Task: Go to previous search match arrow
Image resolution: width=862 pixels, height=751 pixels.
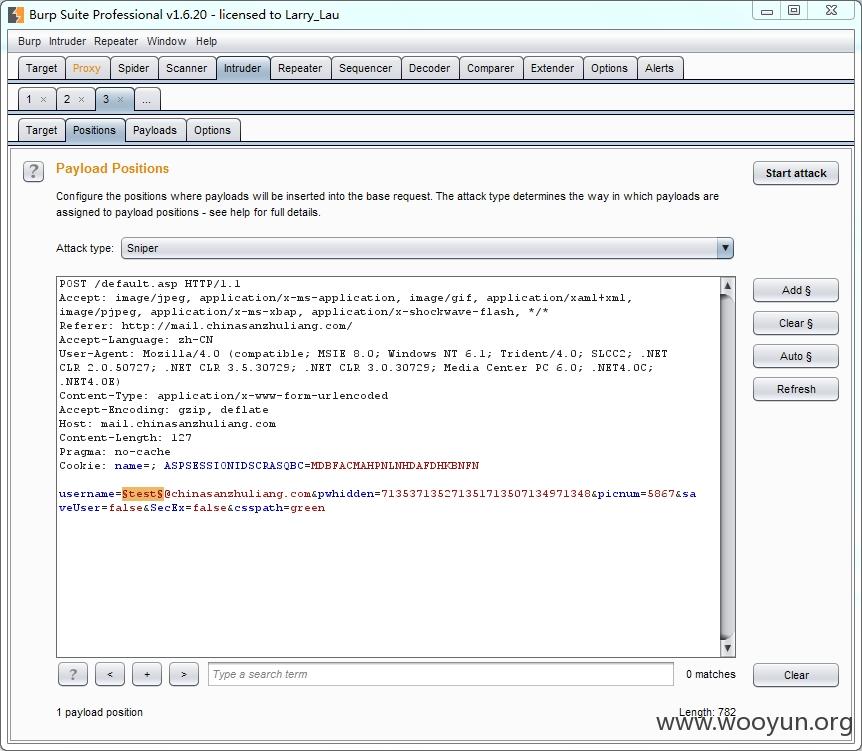Action: pos(110,674)
